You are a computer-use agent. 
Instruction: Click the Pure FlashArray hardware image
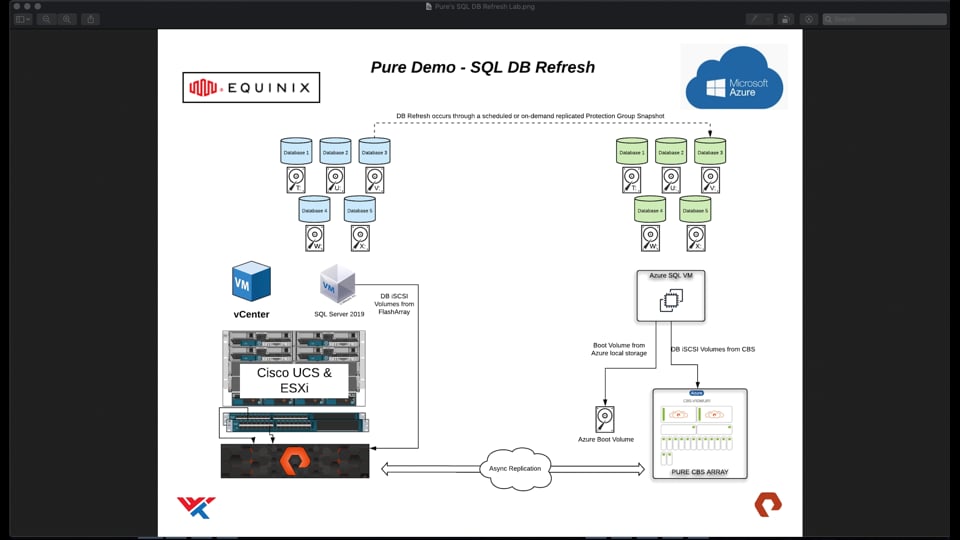(x=295, y=461)
